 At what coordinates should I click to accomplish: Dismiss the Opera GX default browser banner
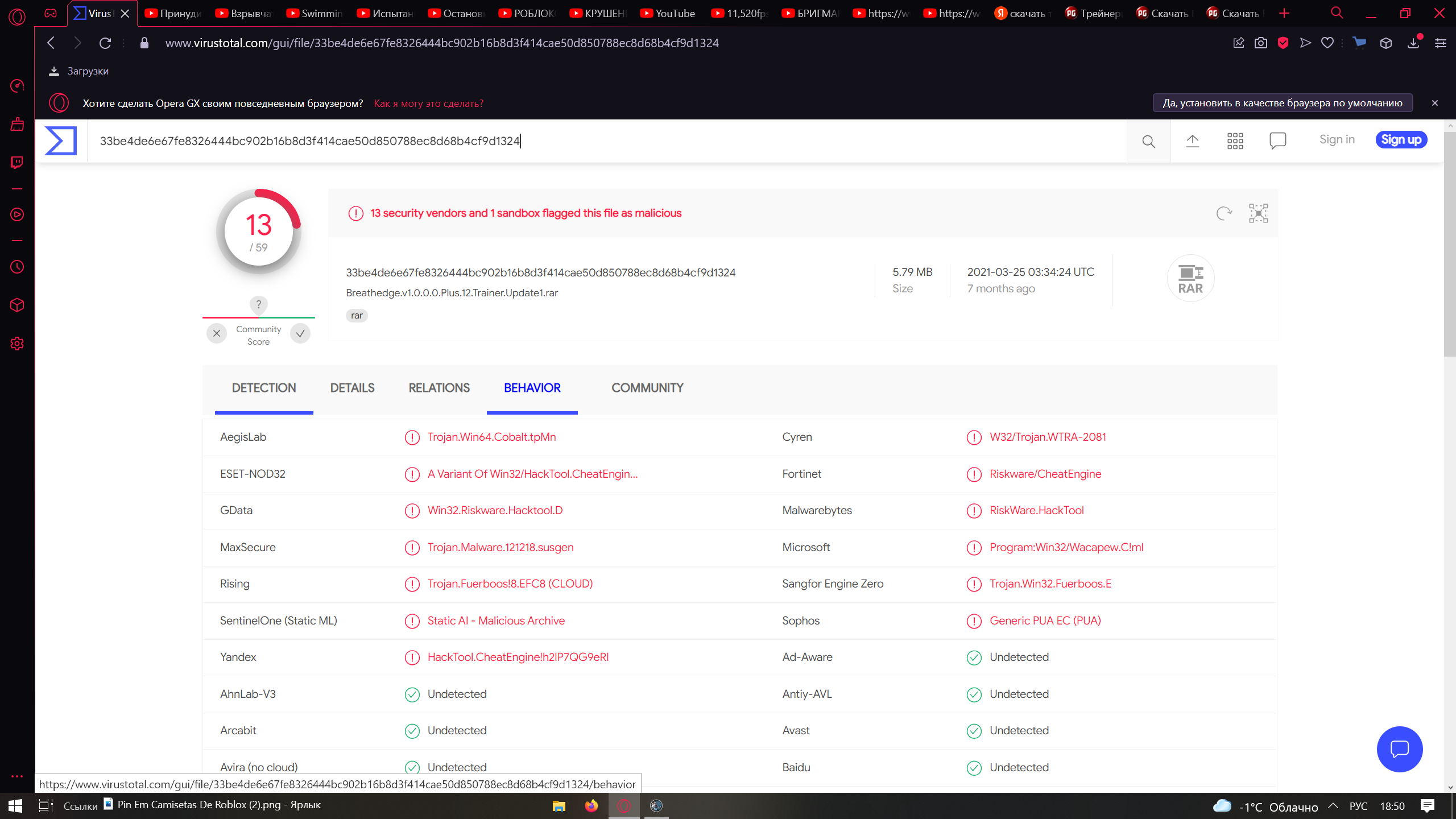(1435, 103)
